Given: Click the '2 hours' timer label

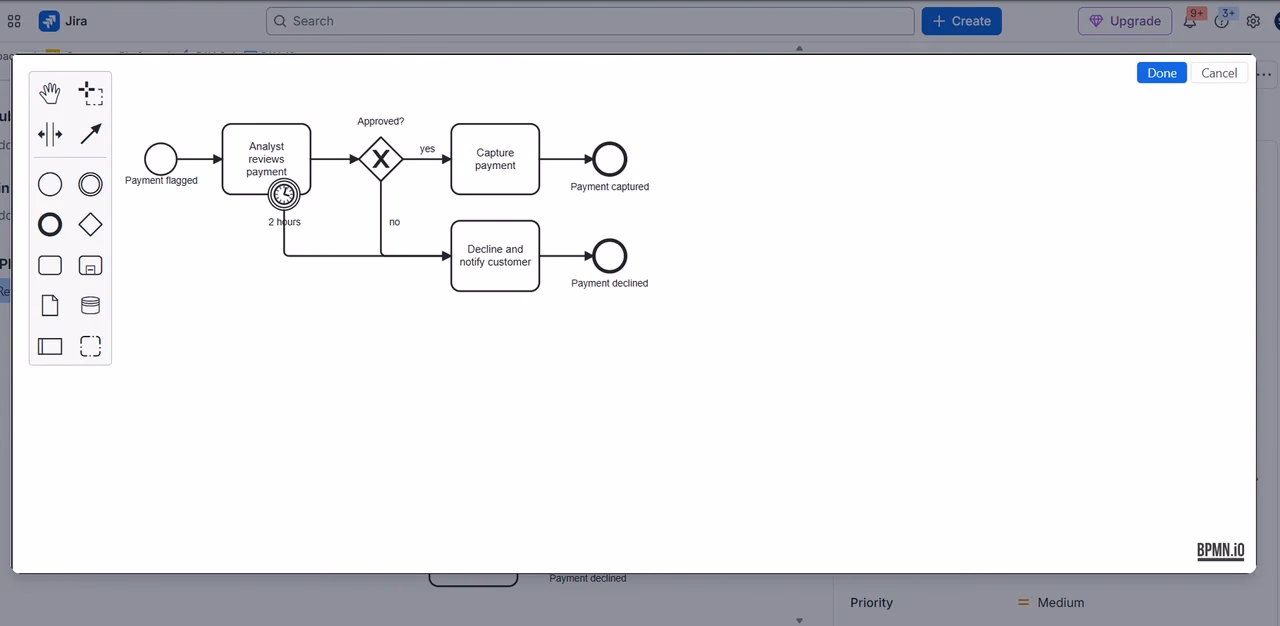Looking at the screenshot, I should (x=284, y=222).
